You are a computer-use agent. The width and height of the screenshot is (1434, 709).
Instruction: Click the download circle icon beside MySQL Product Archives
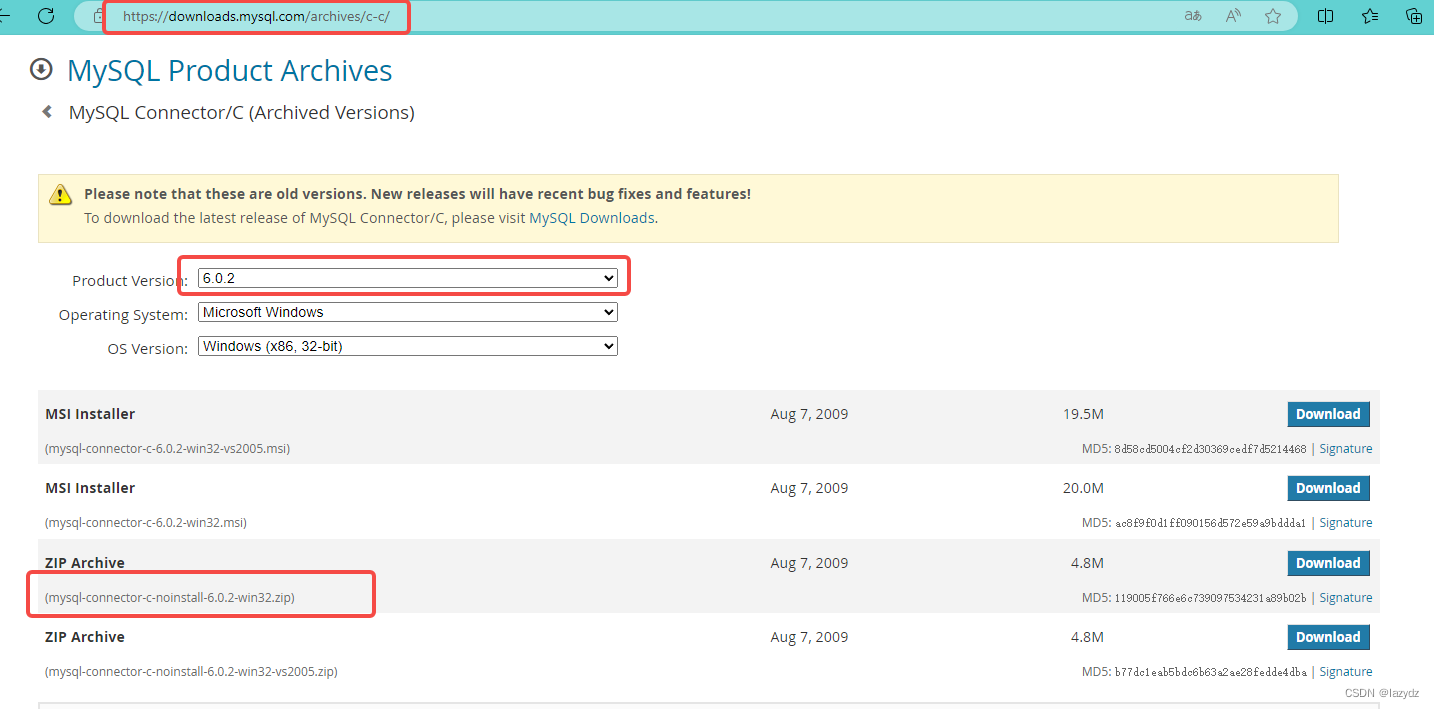click(40, 70)
